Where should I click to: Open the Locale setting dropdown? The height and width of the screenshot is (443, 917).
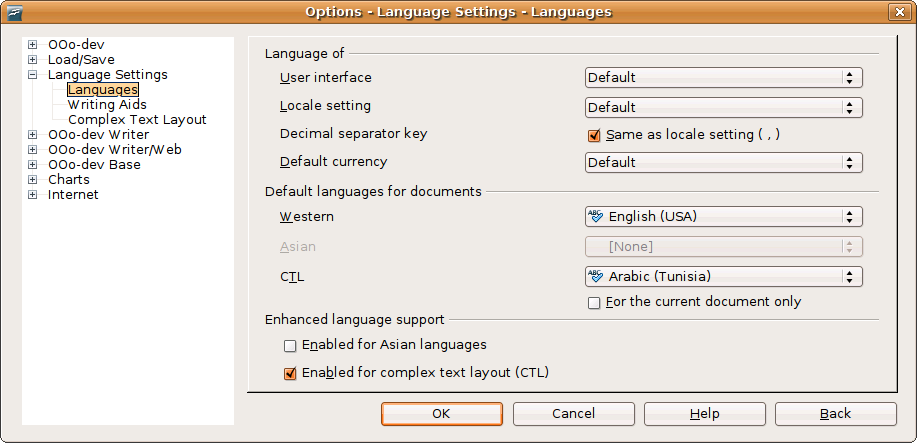point(723,107)
